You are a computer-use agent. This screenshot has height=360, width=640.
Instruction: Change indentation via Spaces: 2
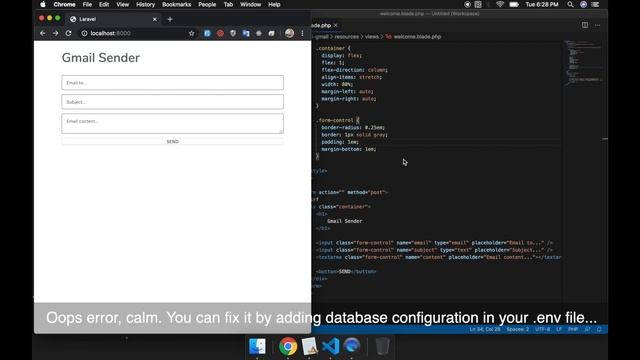518,329
